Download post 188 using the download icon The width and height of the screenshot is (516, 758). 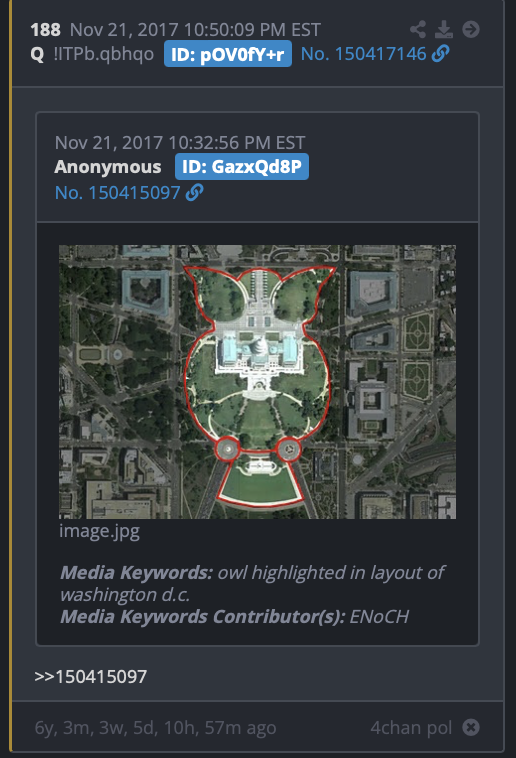444,29
